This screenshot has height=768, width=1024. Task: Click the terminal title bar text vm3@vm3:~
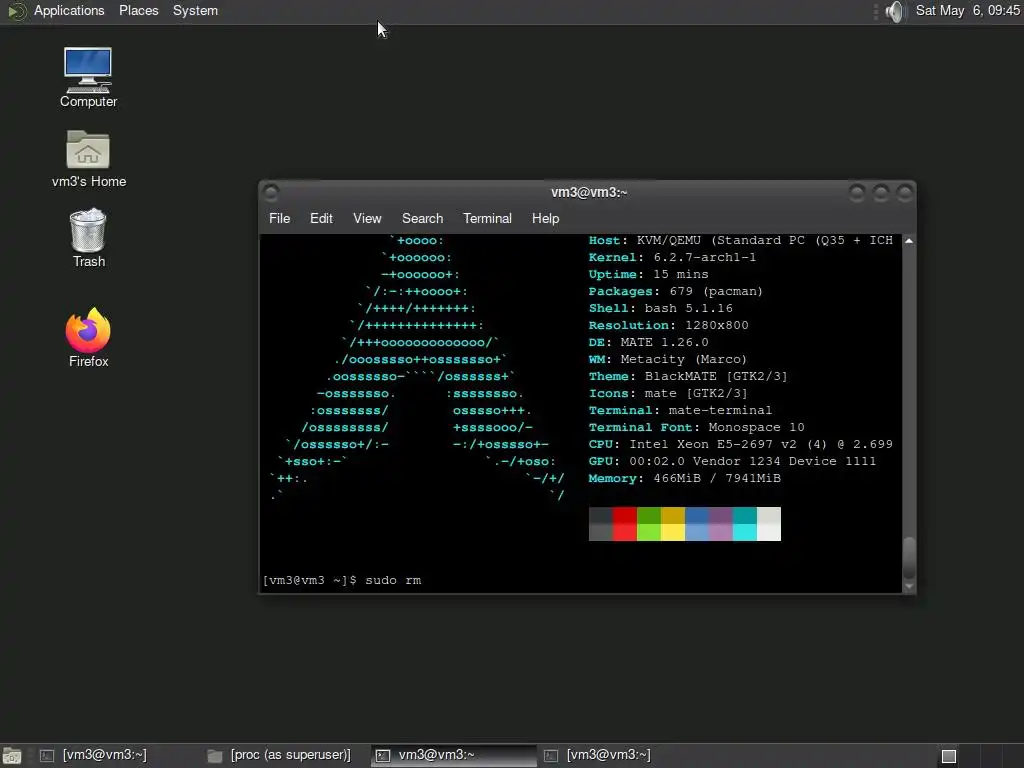point(589,192)
